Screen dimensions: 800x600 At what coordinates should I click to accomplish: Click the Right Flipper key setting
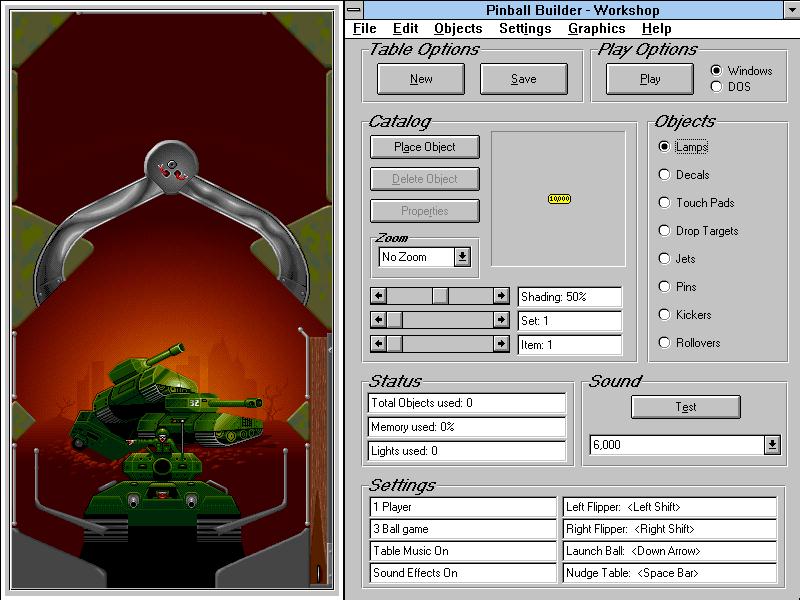click(670, 529)
